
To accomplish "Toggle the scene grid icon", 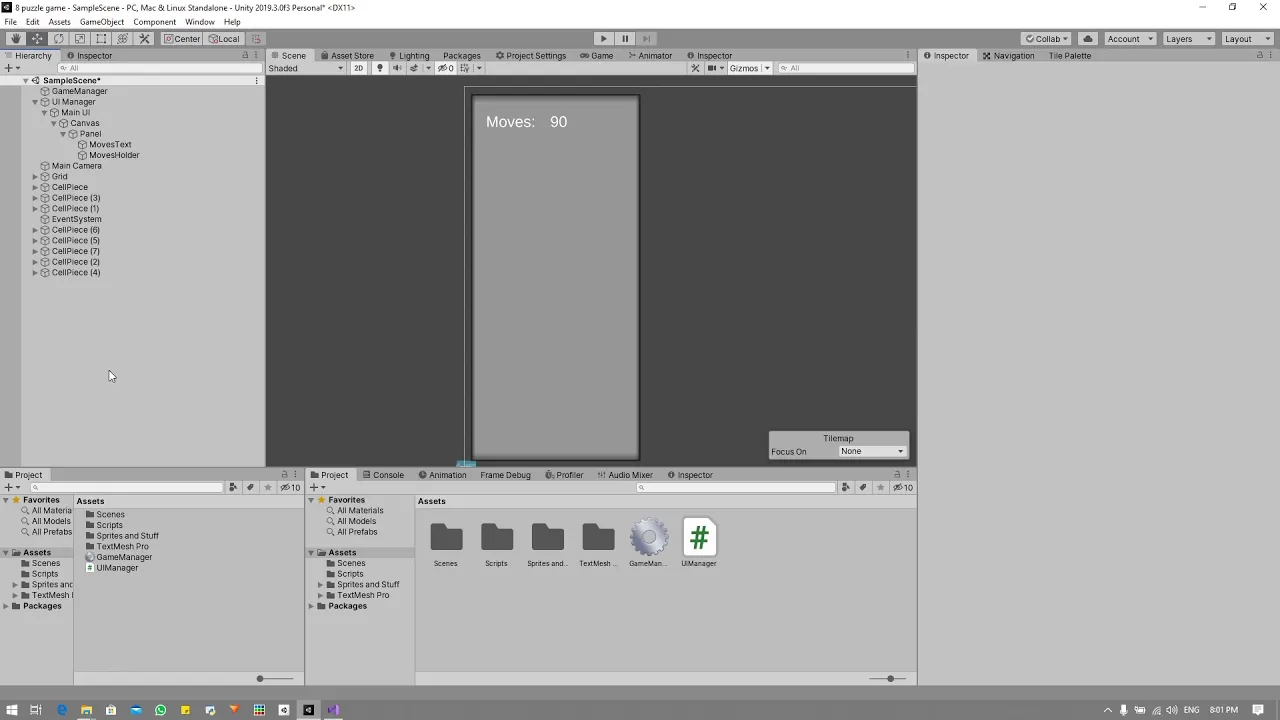I will coord(465,68).
